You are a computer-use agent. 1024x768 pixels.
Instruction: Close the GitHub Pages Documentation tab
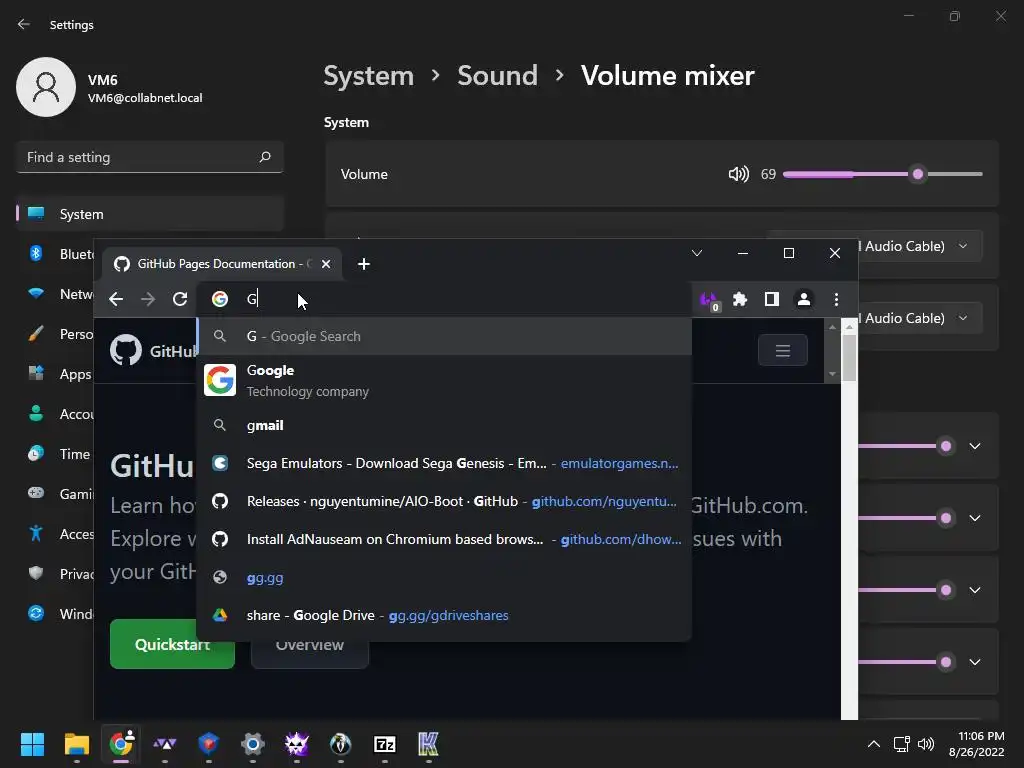point(326,264)
